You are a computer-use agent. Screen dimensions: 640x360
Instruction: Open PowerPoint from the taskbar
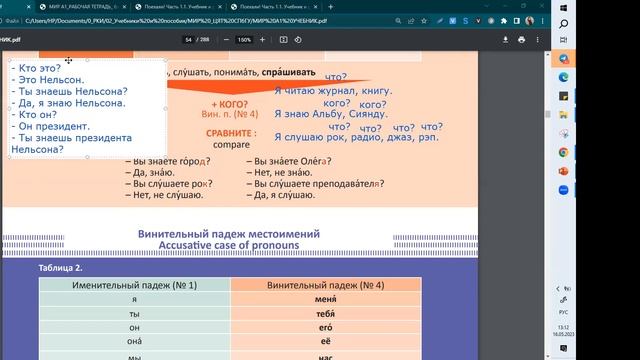(x=564, y=171)
